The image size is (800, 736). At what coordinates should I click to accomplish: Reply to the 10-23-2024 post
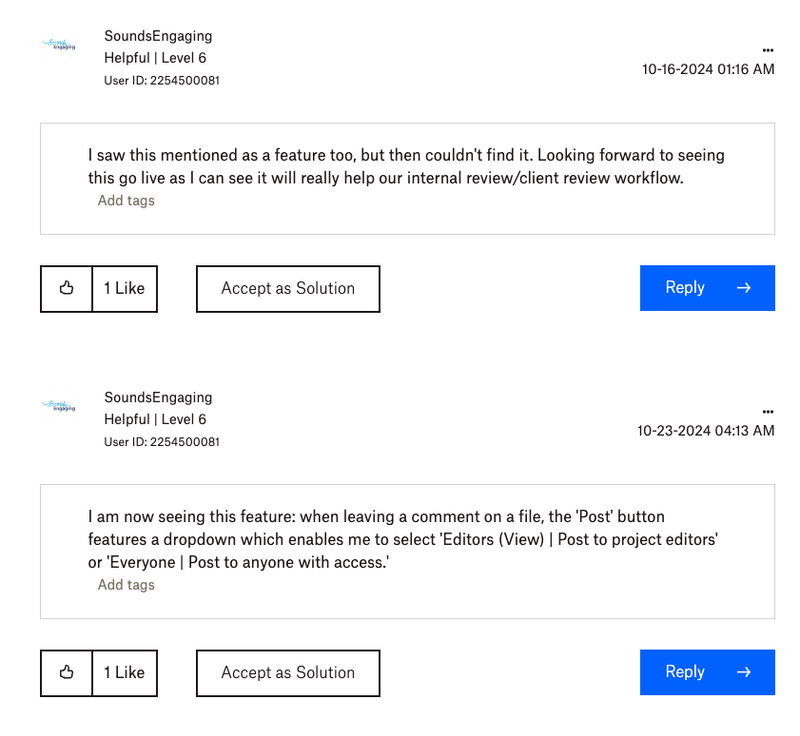click(x=707, y=672)
